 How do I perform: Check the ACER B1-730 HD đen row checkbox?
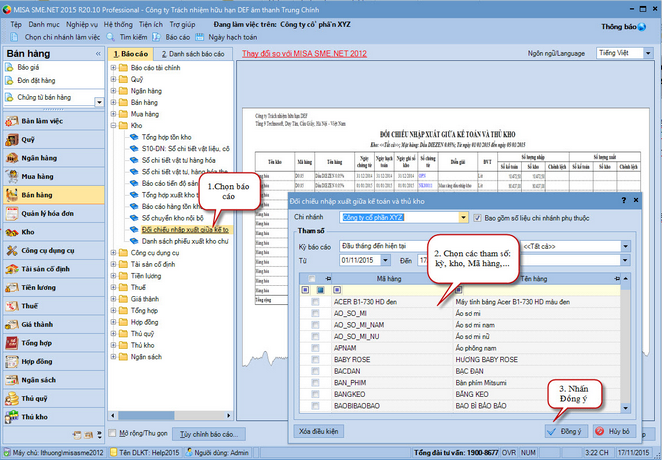coord(315,302)
